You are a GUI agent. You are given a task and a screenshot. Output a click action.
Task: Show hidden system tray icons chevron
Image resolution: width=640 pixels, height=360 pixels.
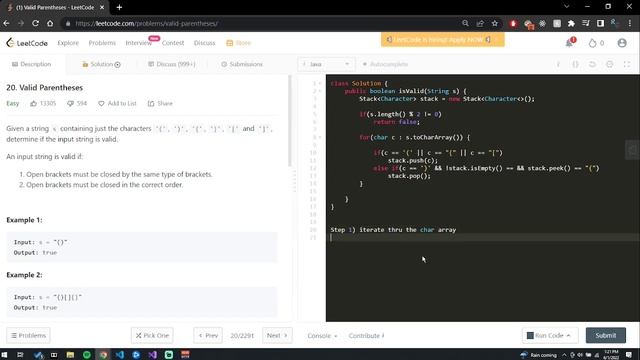click(564, 355)
